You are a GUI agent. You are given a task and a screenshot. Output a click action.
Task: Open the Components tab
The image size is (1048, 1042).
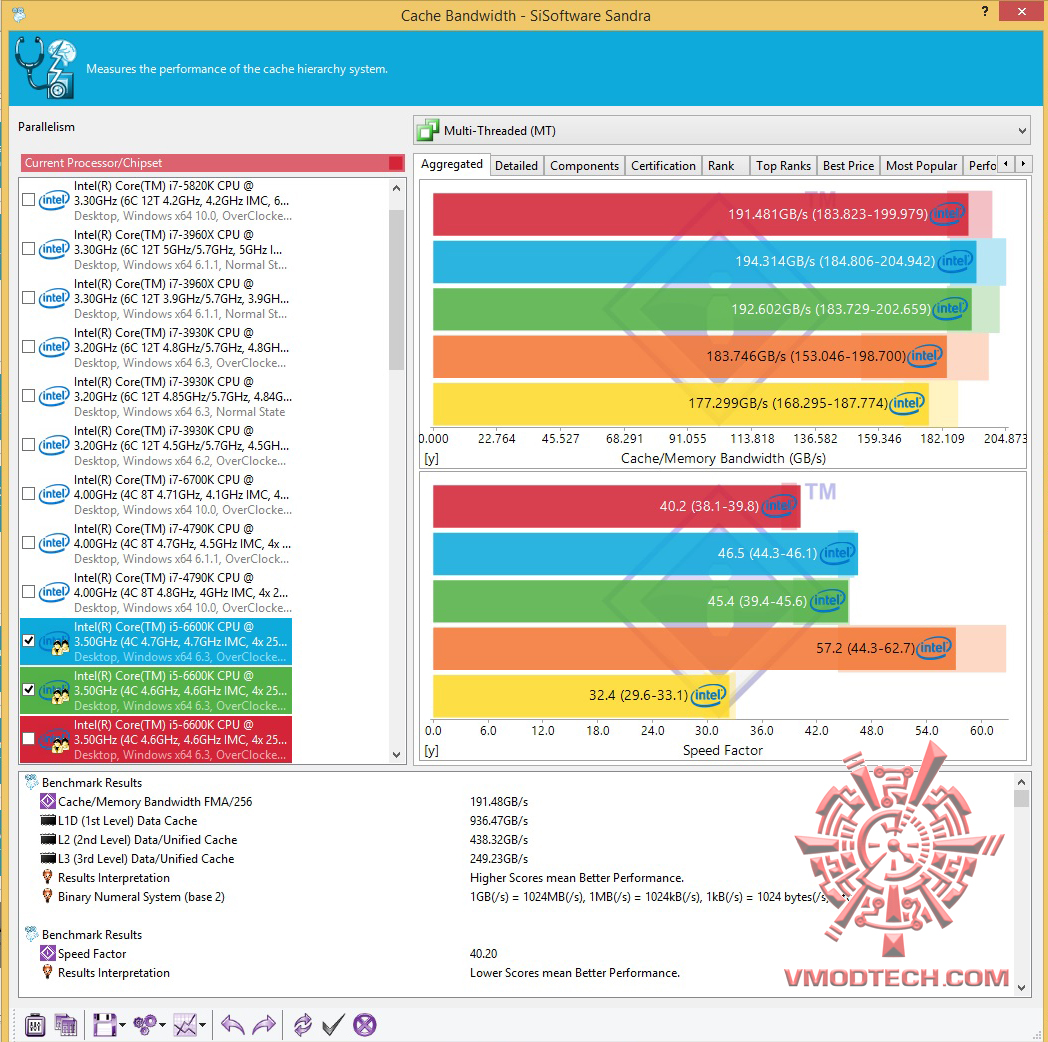tap(584, 166)
